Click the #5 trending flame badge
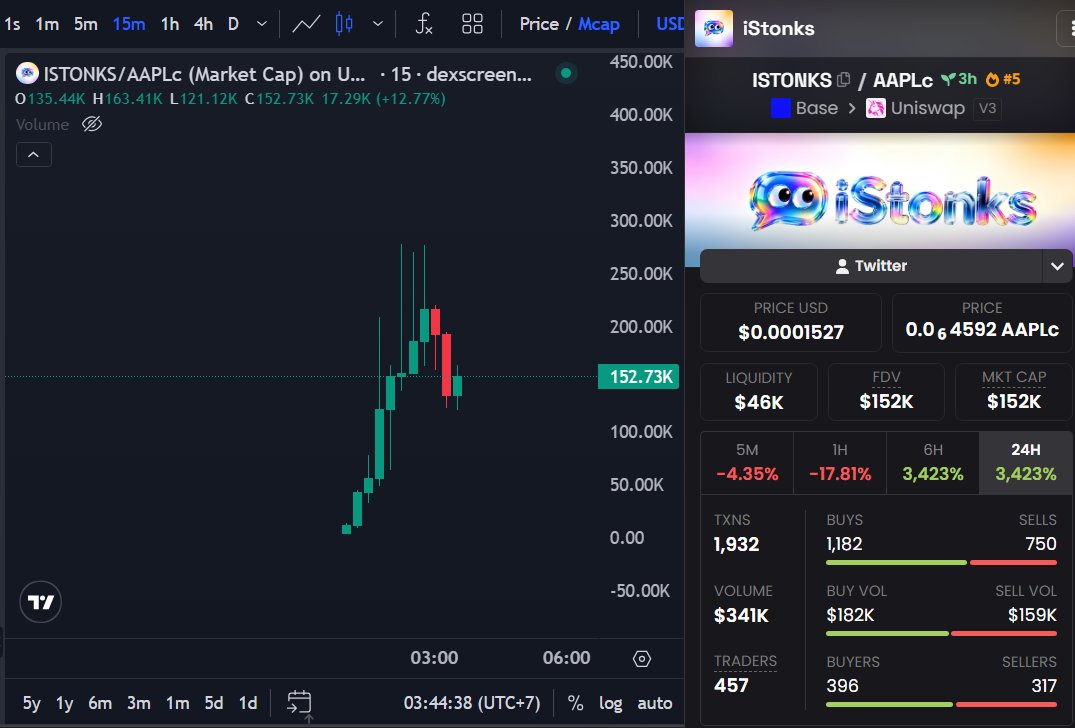This screenshot has height=728, width=1075. (x=1003, y=80)
